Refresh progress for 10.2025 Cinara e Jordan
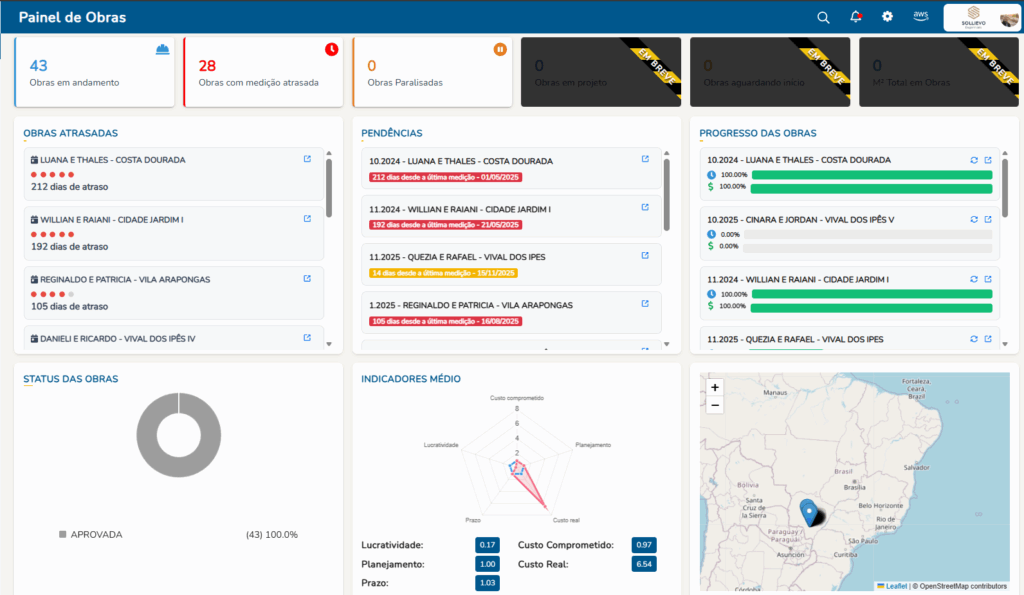 point(974,219)
